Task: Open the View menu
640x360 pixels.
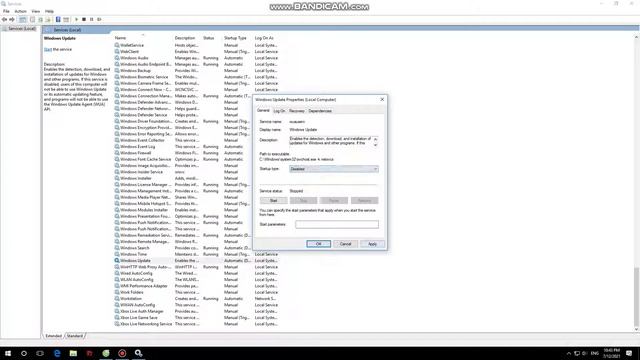Action: (36, 11)
